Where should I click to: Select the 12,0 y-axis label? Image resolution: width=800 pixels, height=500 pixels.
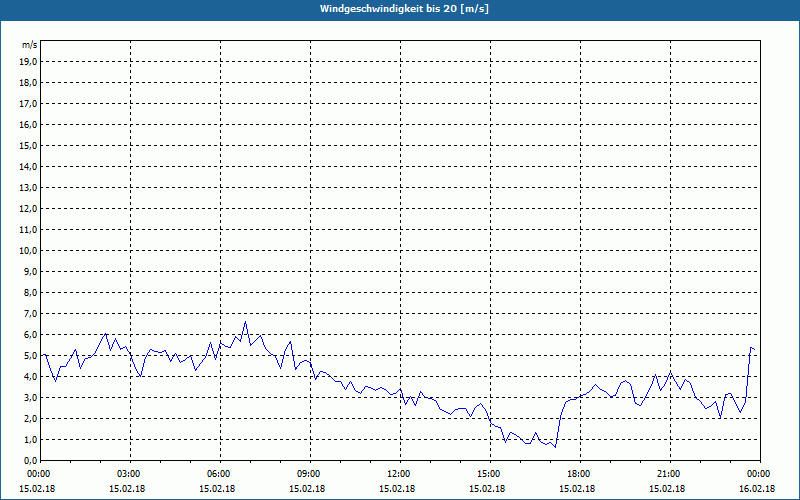coord(29,209)
